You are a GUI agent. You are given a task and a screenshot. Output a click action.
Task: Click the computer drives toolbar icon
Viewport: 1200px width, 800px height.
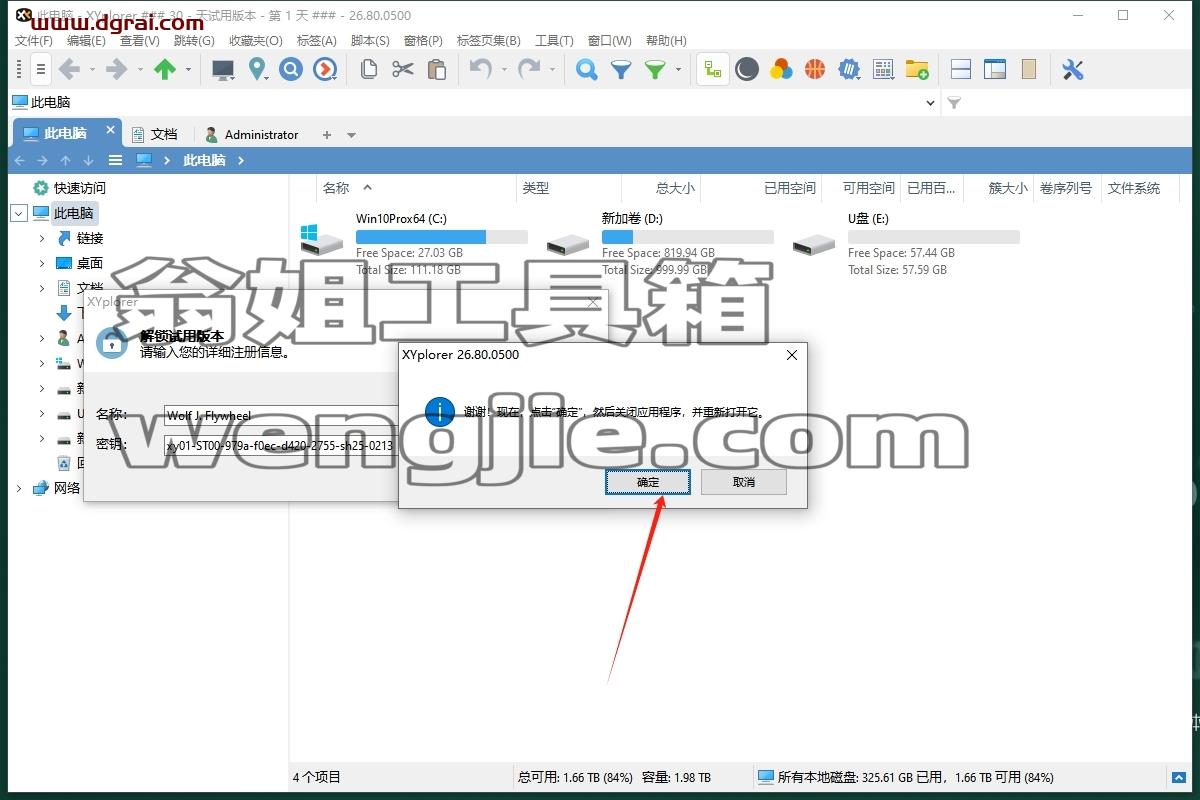(223, 69)
